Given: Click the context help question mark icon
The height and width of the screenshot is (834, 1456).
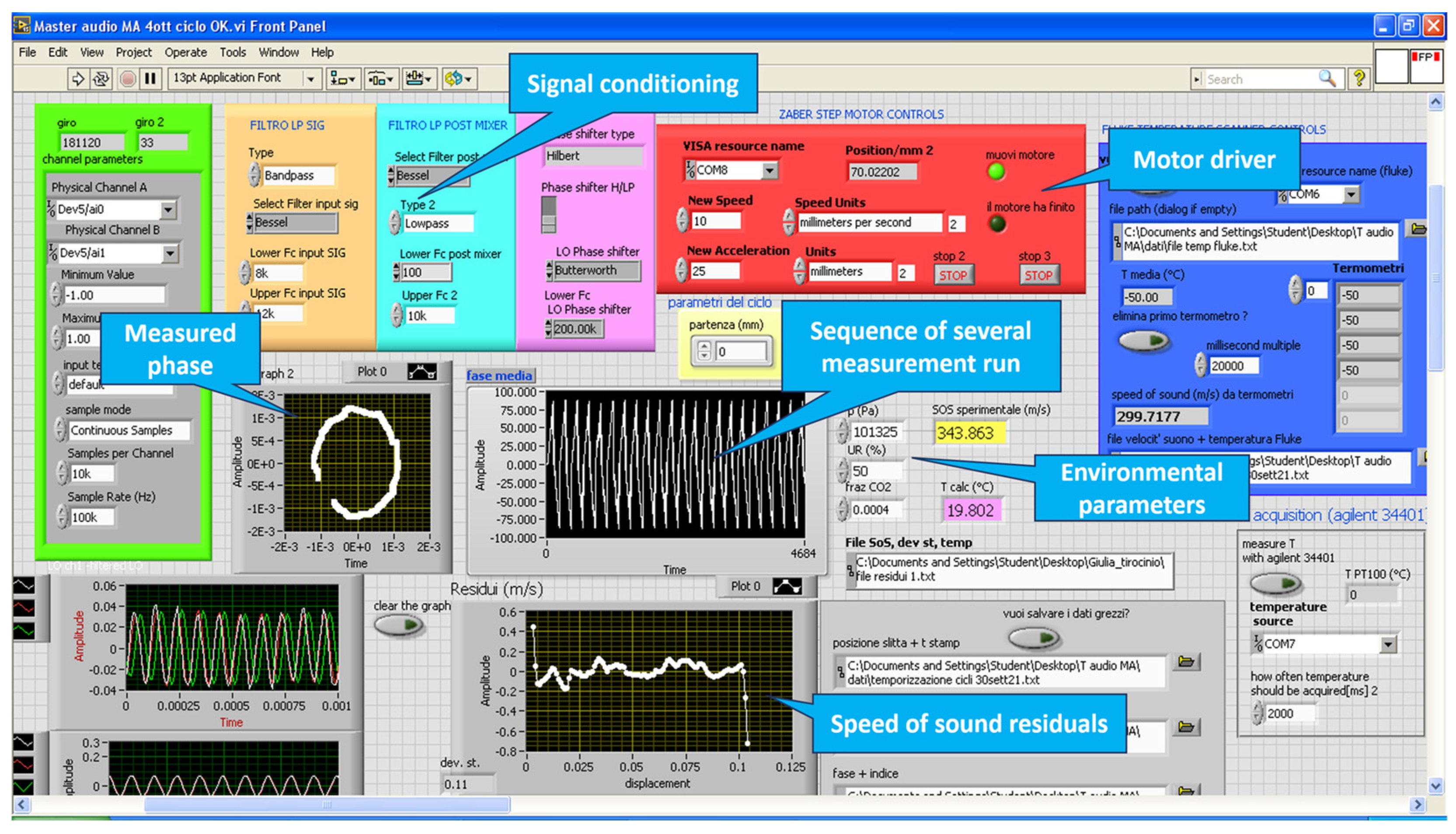Looking at the screenshot, I should click(1358, 79).
